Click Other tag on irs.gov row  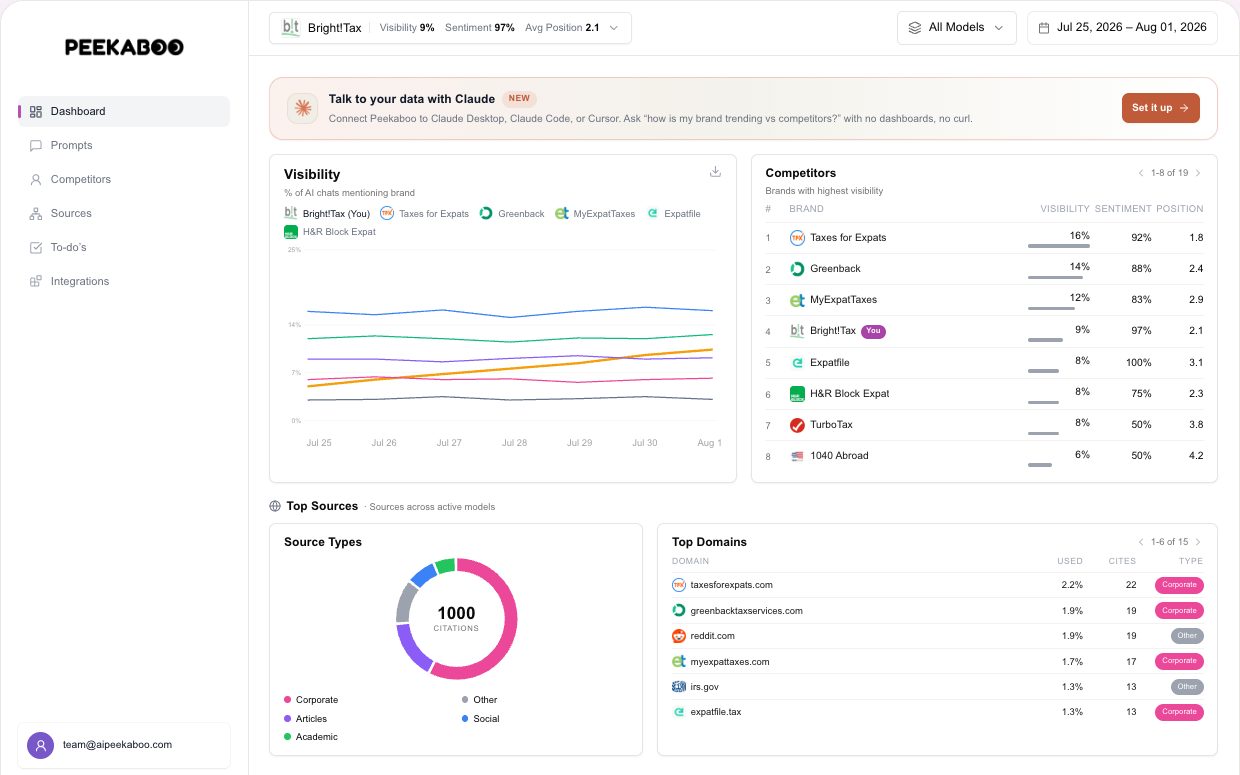[1187, 687]
